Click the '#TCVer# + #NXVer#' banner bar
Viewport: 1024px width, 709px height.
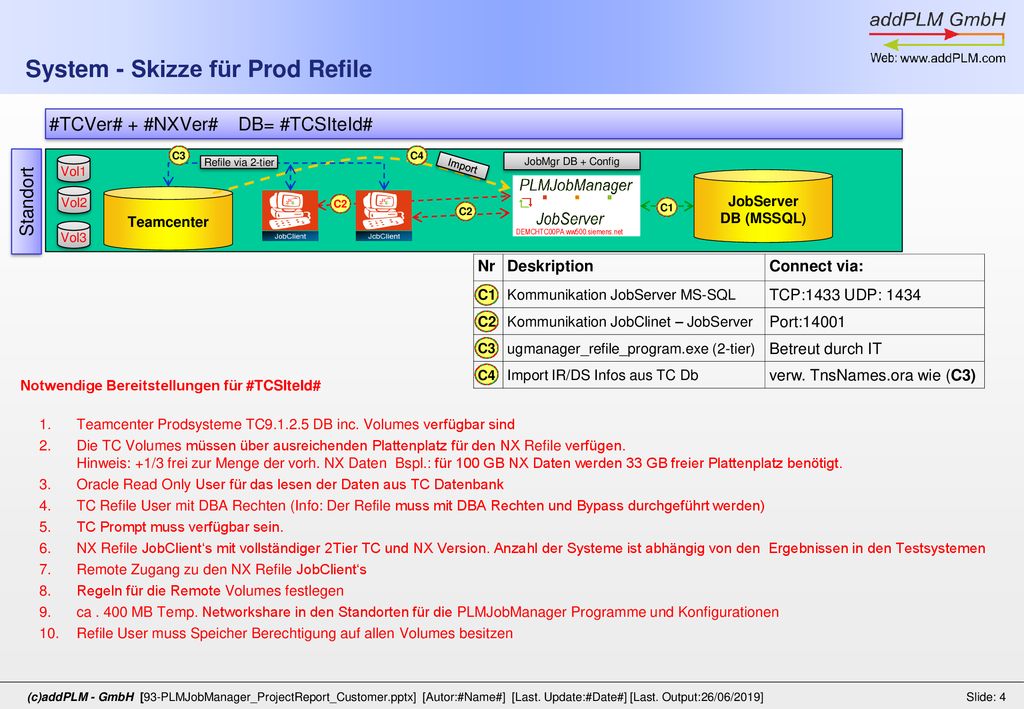click(473, 124)
